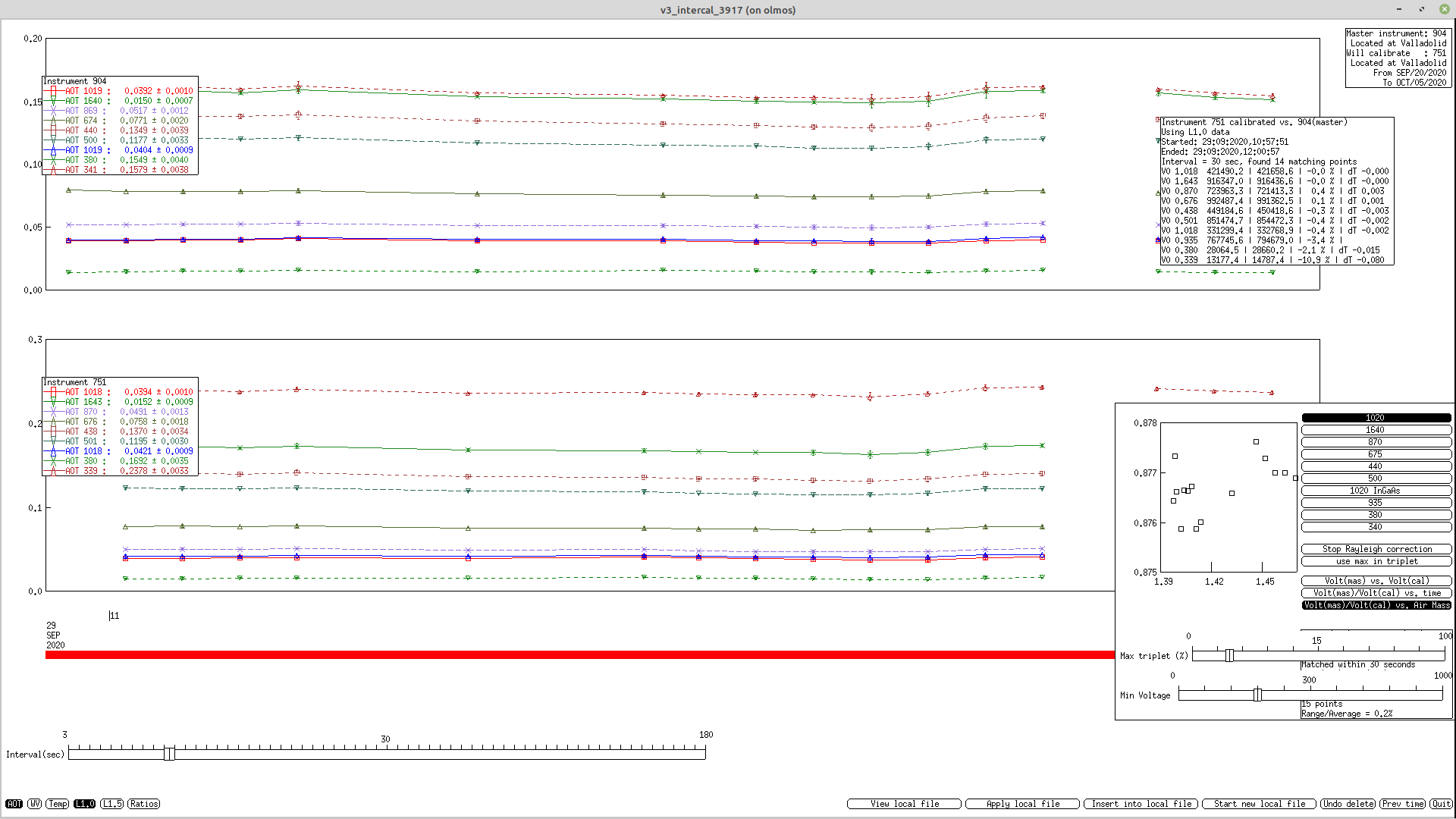Click 'Using L1.0 data' line

pyautogui.click(x=1195, y=132)
